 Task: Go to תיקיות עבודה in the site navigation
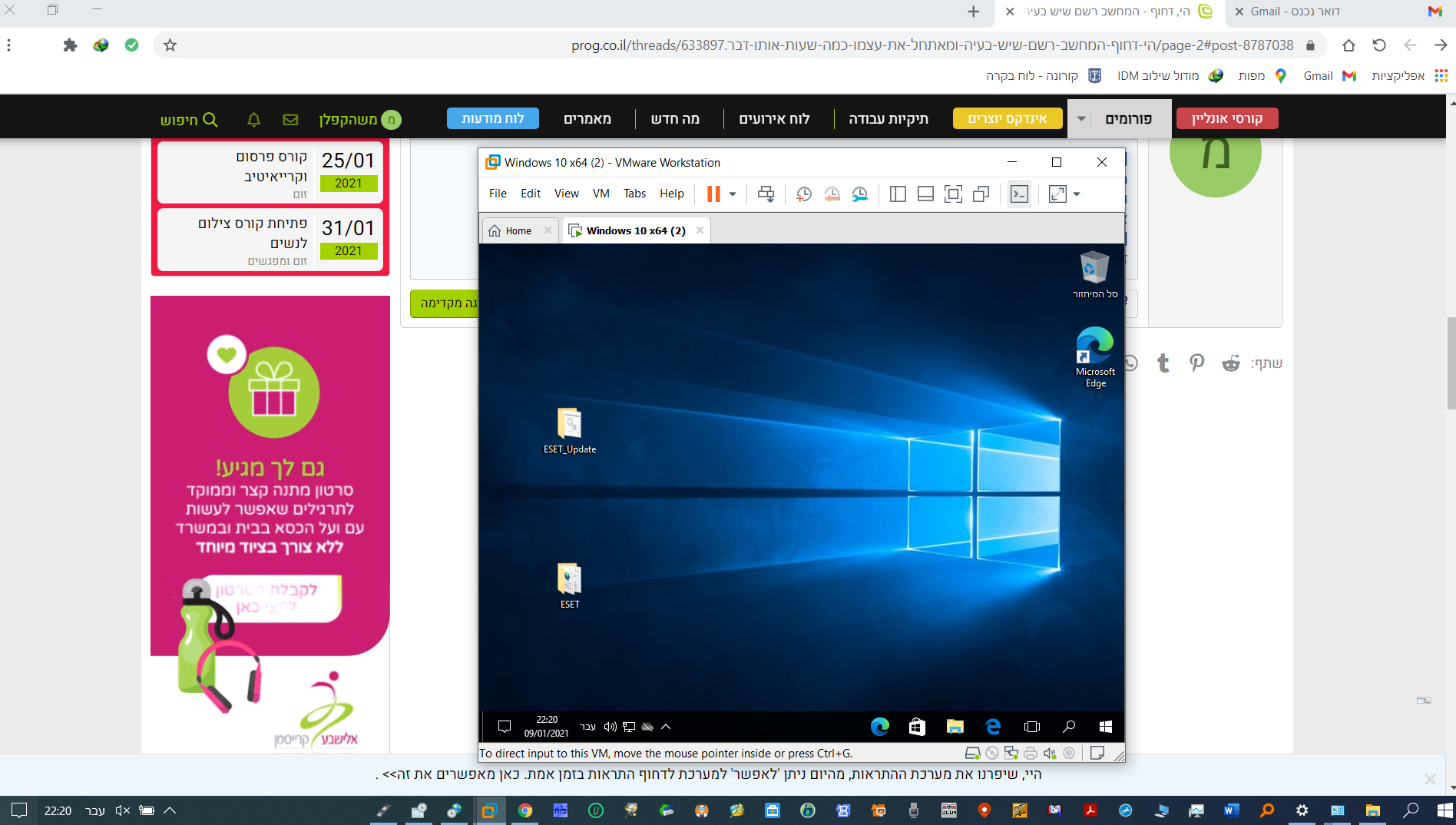pyautogui.click(x=888, y=119)
